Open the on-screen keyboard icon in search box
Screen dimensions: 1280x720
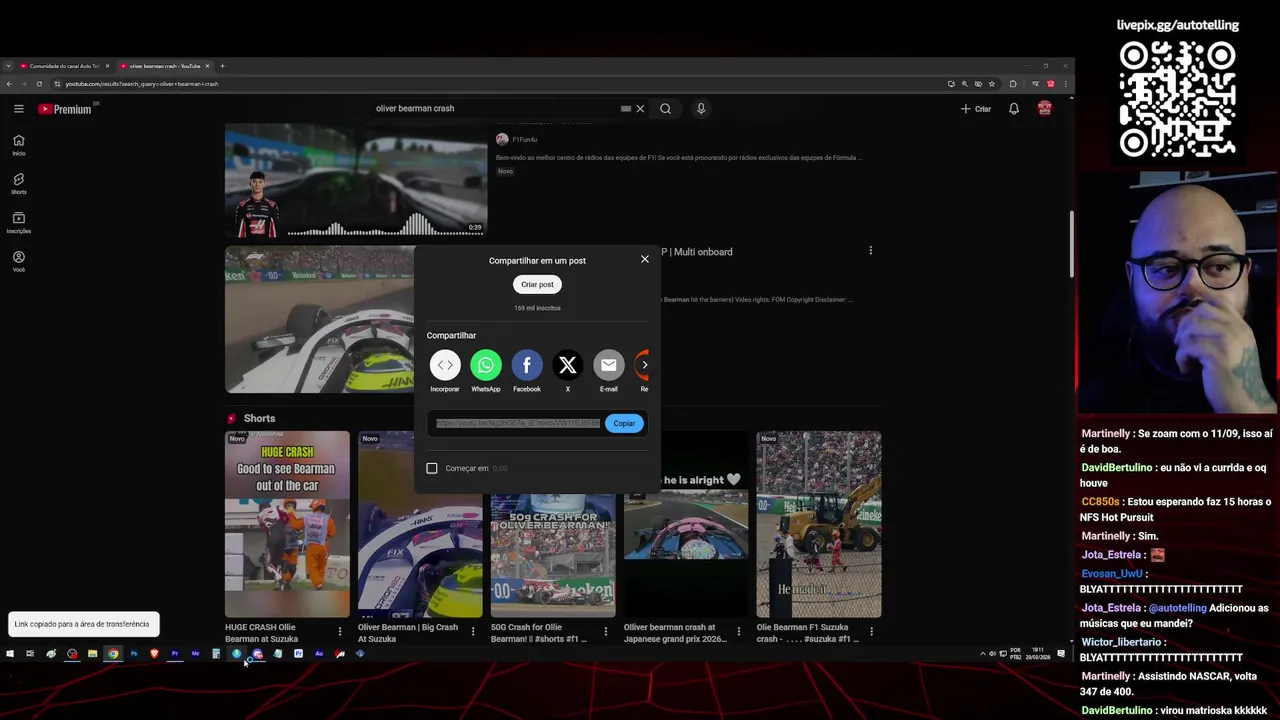coord(626,109)
